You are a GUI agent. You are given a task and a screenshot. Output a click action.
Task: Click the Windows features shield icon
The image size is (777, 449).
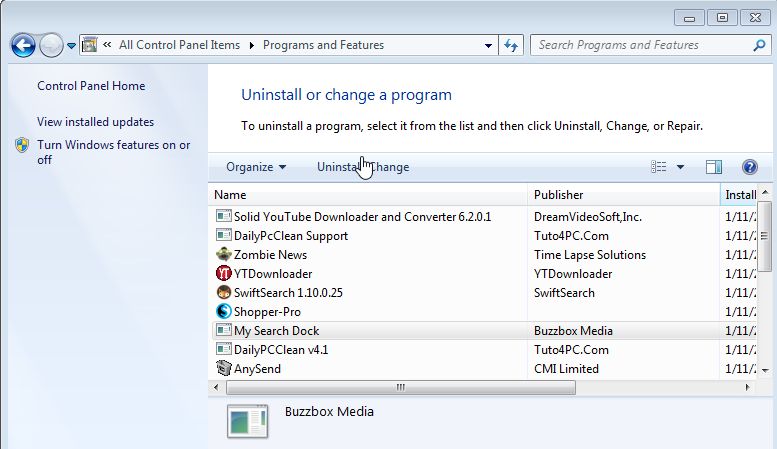(x=22, y=145)
